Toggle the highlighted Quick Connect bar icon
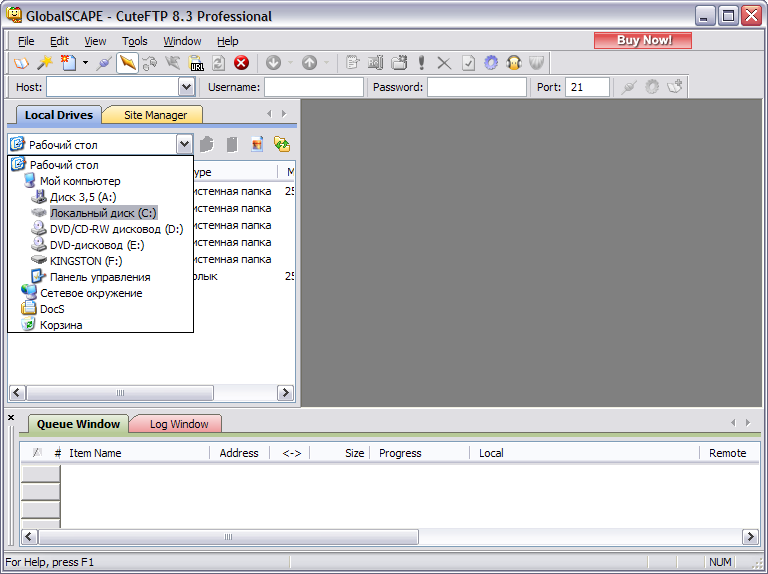 [x=127, y=63]
